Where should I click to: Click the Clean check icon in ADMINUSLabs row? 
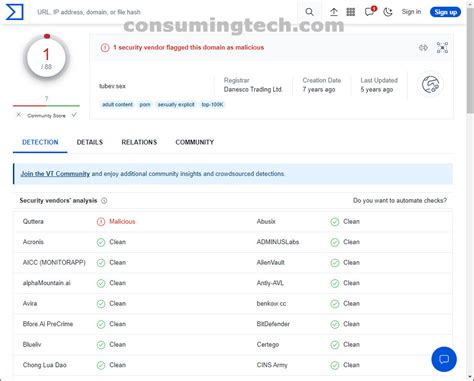[335, 242]
